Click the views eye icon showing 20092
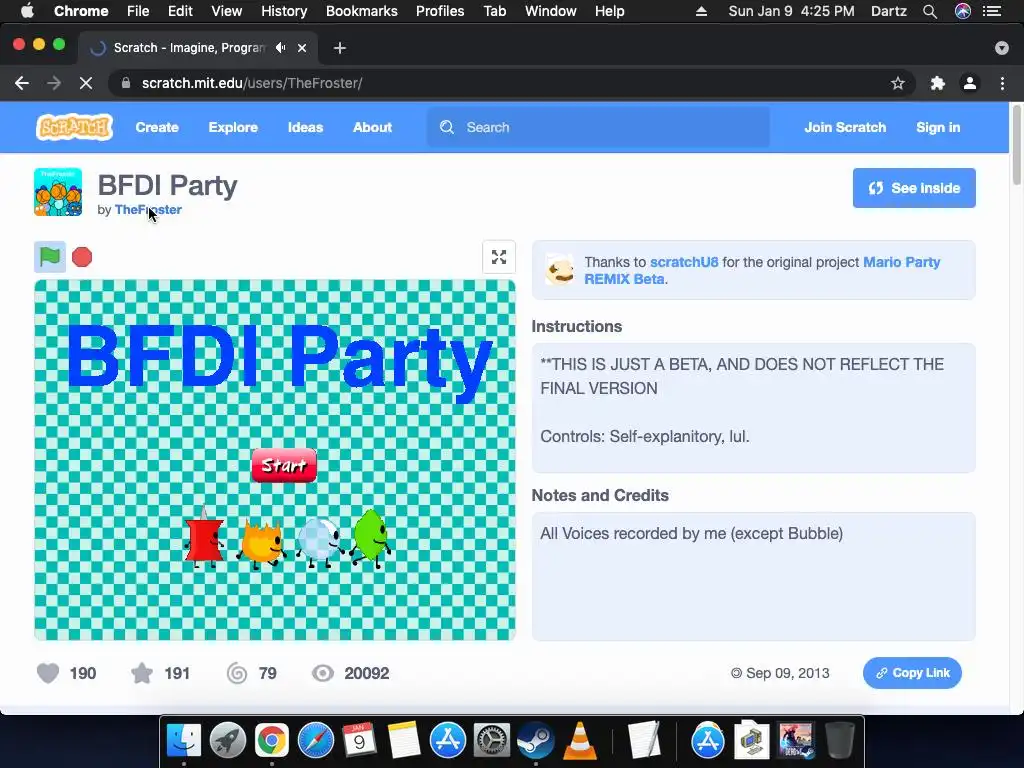The image size is (1024, 768). [323, 673]
